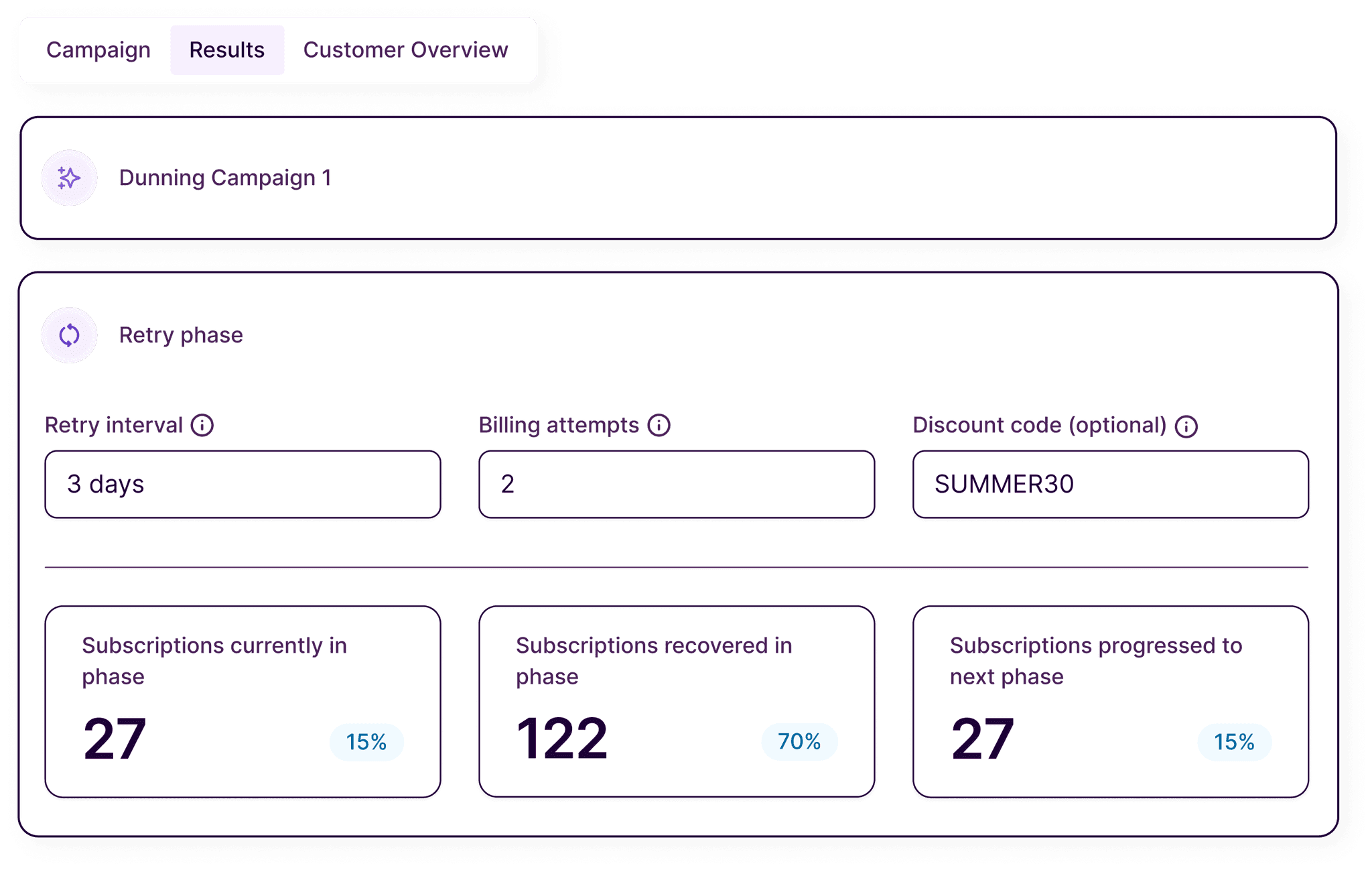Select the Results tab
1372x870 pixels.
coord(226,50)
